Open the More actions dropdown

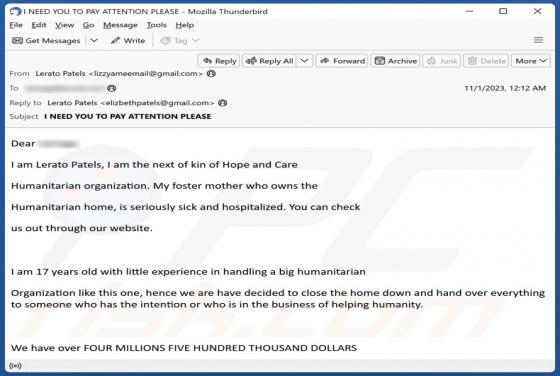click(531, 61)
